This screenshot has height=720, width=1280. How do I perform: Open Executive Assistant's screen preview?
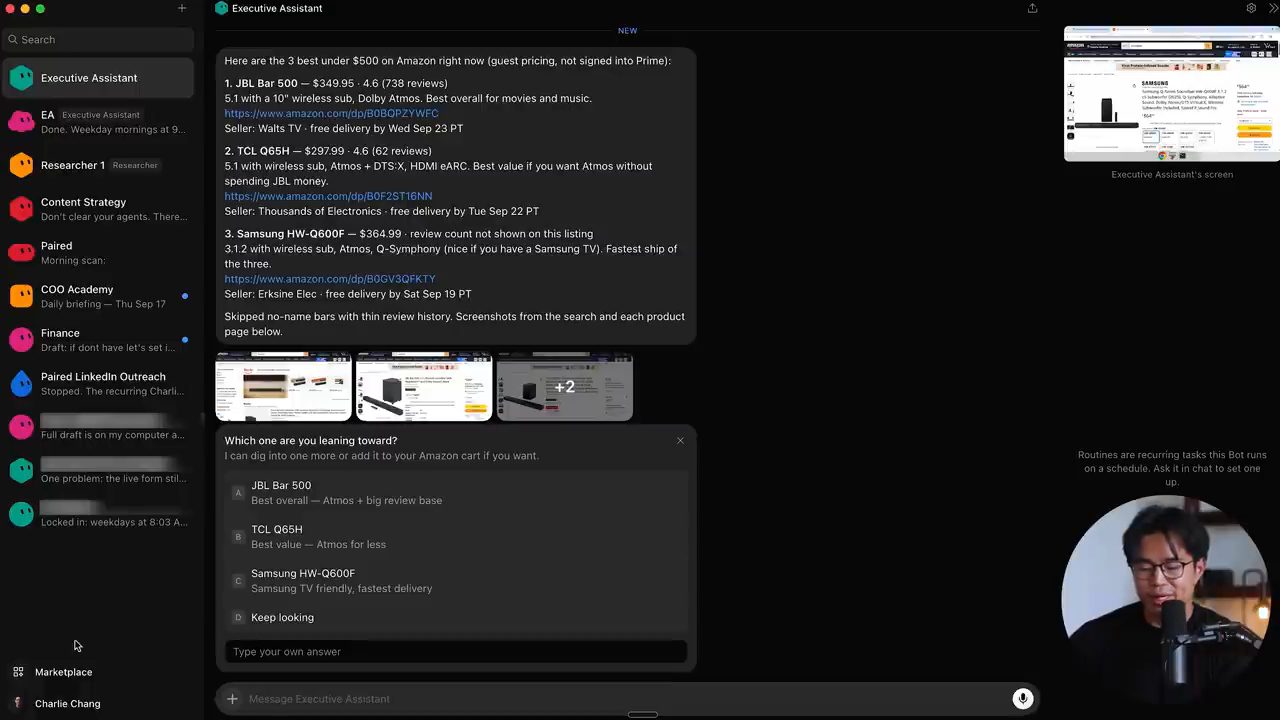click(x=1172, y=94)
